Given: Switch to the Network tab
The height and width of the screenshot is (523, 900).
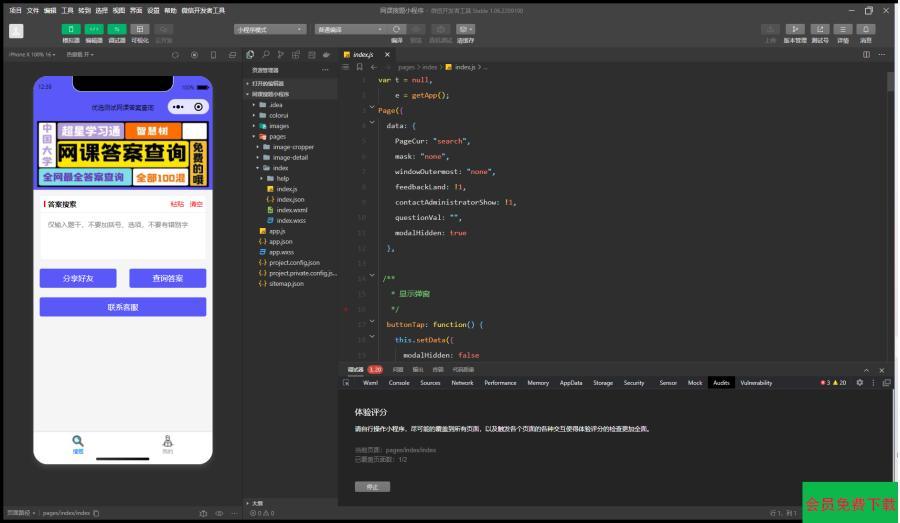Looking at the screenshot, I should point(462,383).
